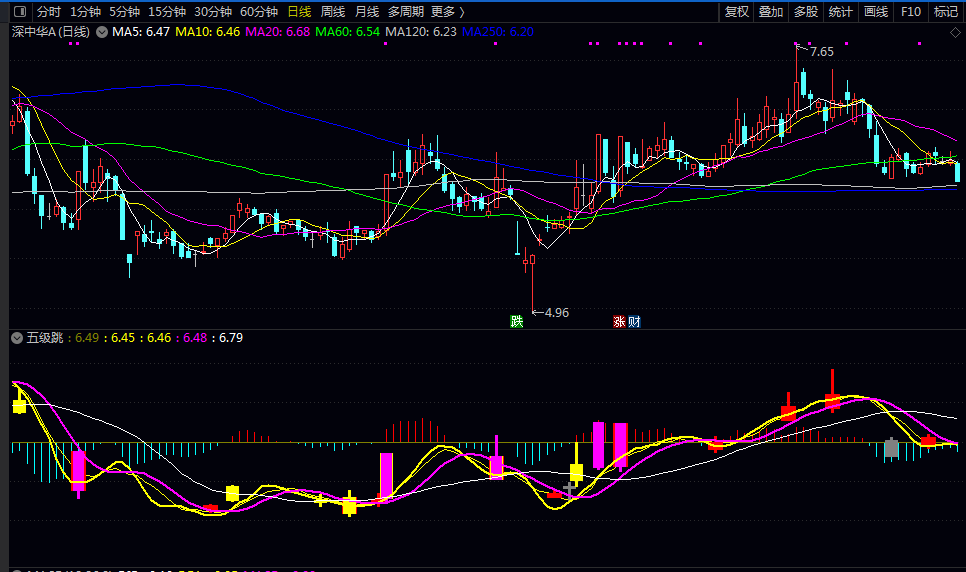This screenshot has height=572, width=966.
Task: Click the 4.96 low price label
Action: coord(557,313)
